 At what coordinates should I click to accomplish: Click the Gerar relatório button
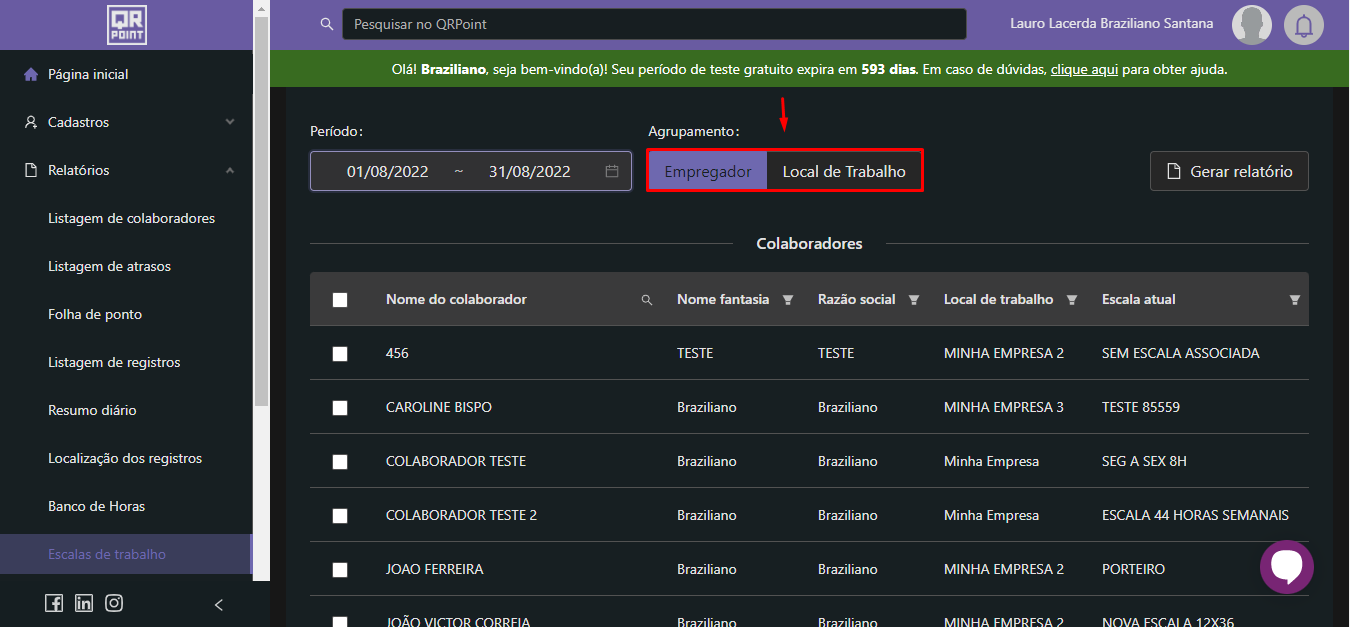tap(1229, 171)
